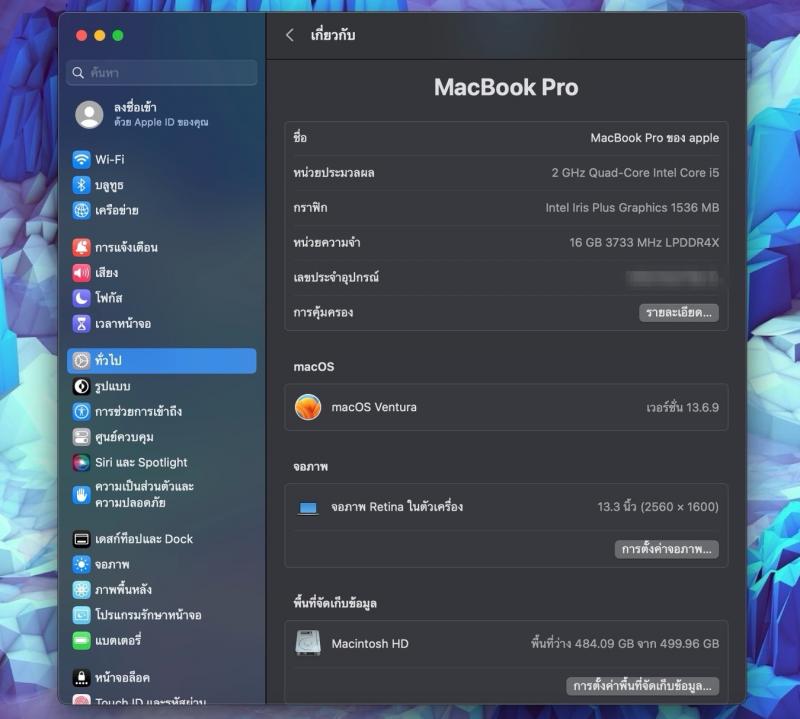Screen dimensions: 800x719
Task: Go back using the chevron arrow
Action: tap(290, 35)
